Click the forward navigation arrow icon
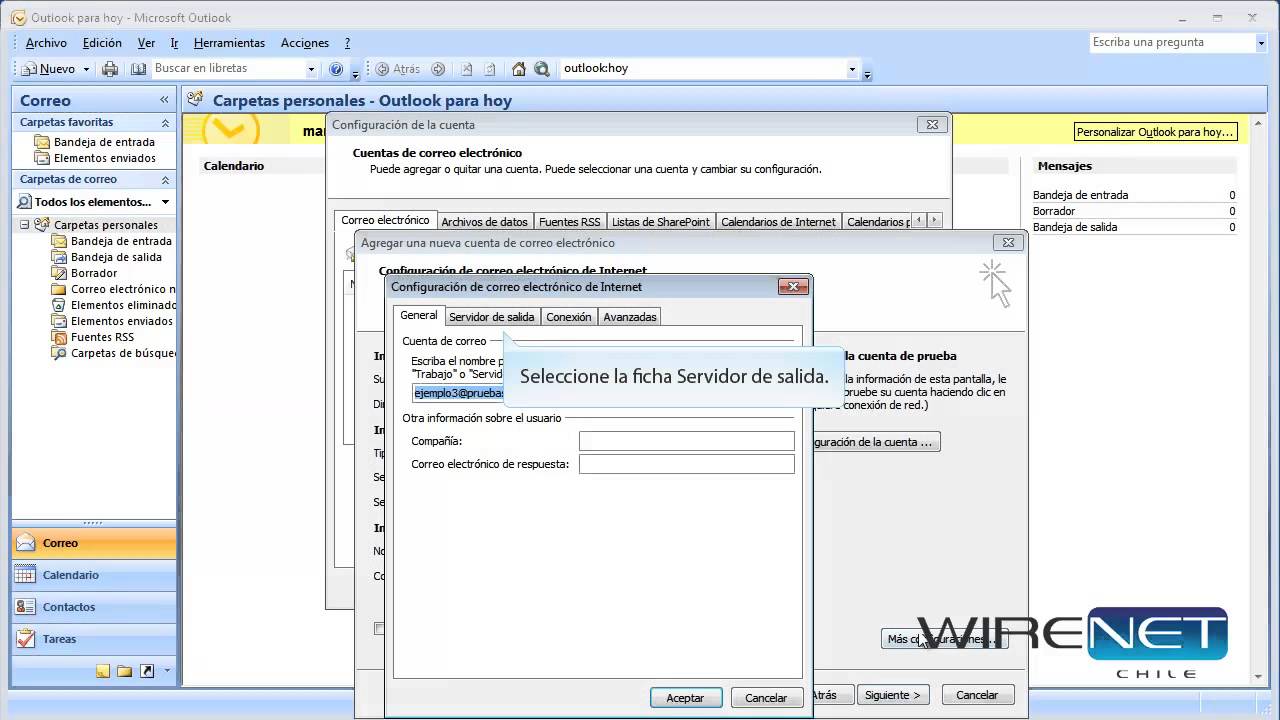The image size is (1280, 720). (x=438, y=69)
